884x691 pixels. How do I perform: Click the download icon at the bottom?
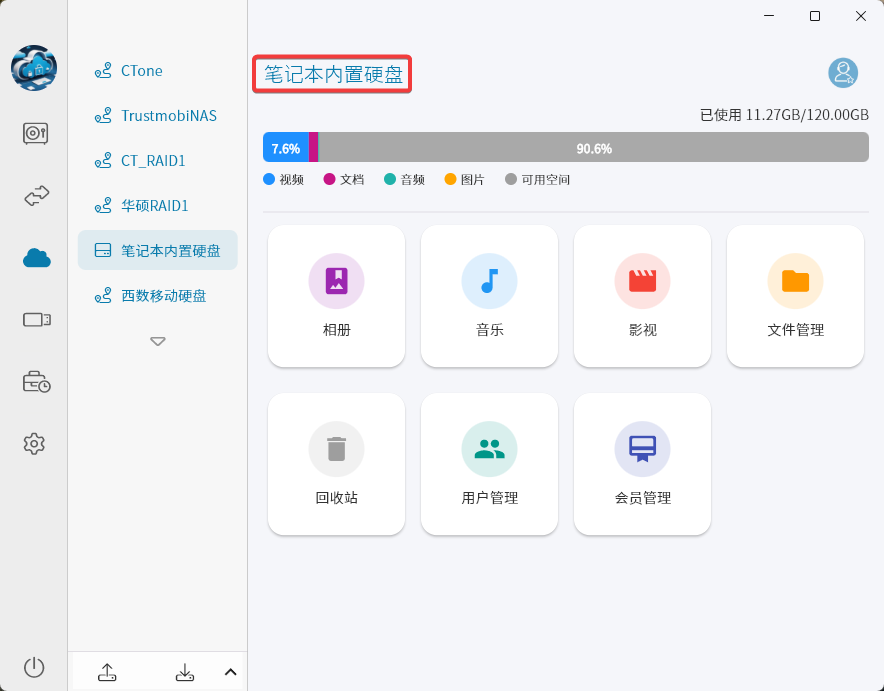pyautogui.click(x=185, y=672)
